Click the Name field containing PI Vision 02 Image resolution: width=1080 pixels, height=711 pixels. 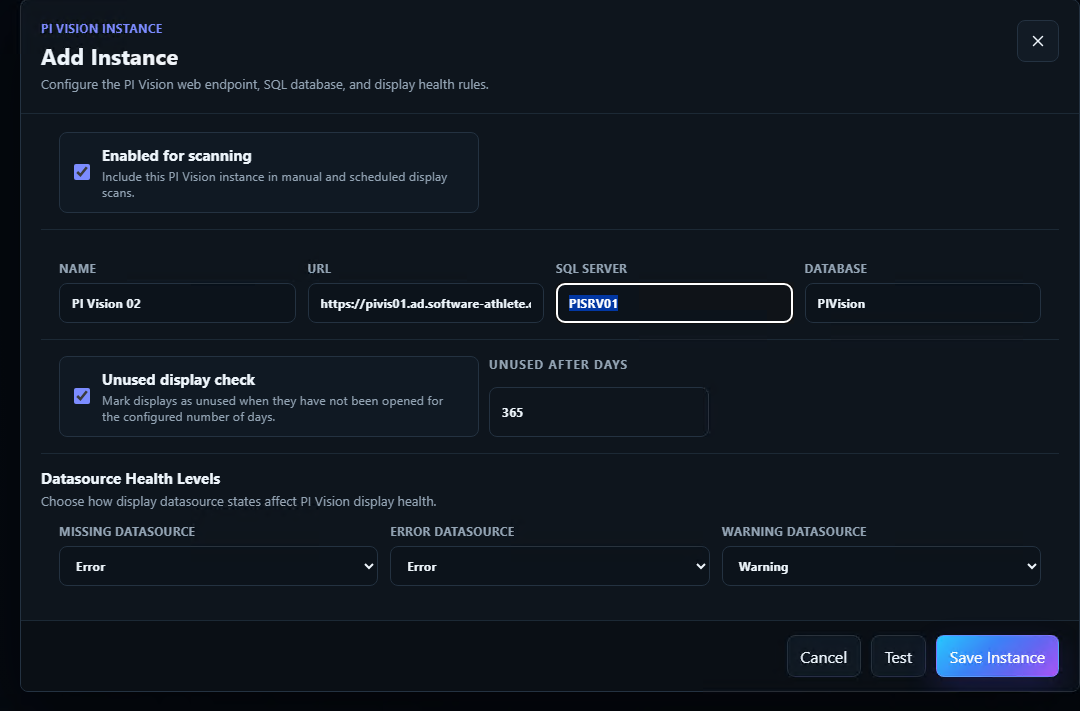[x=177, y=303]
